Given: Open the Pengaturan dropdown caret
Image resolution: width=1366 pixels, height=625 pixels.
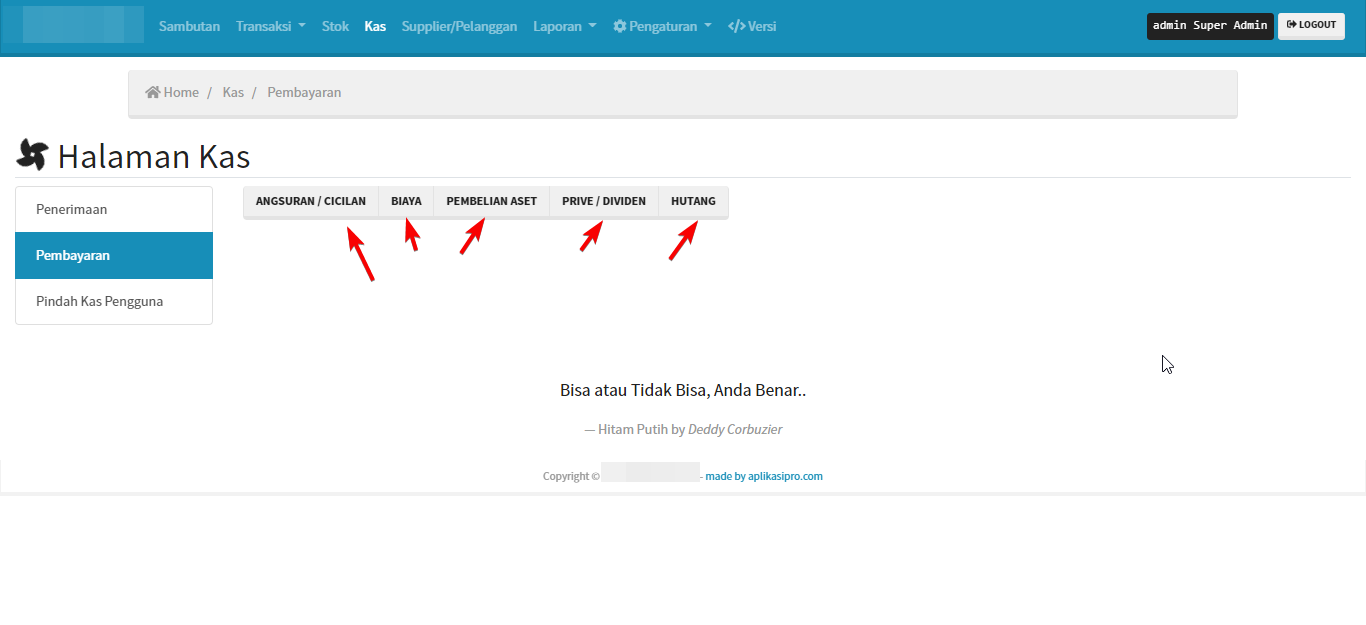Looking at the screenshot, I should (x=708, y=26).
